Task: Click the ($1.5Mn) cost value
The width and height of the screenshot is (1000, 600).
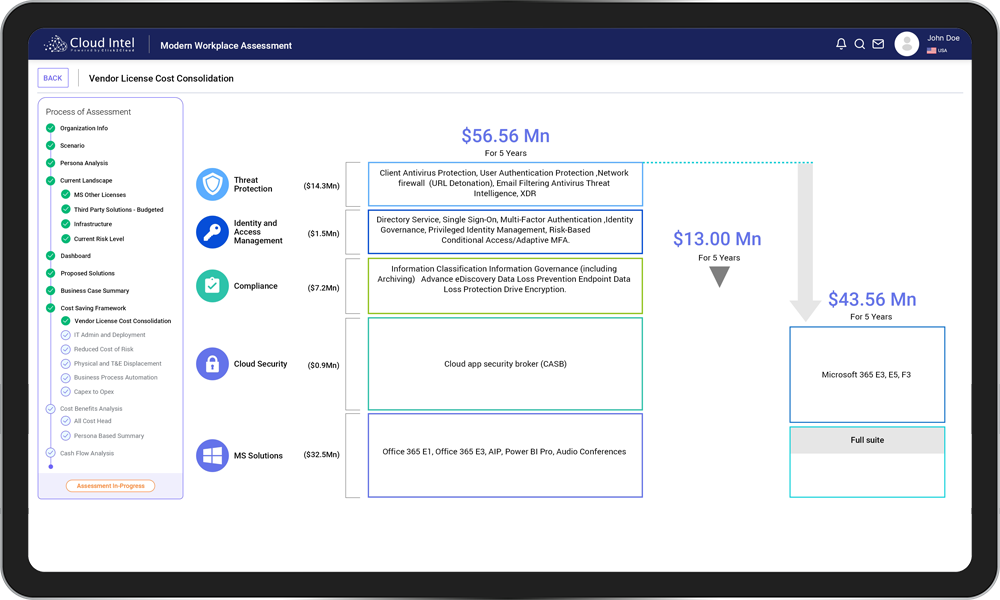Action: [x=323, y=234]
